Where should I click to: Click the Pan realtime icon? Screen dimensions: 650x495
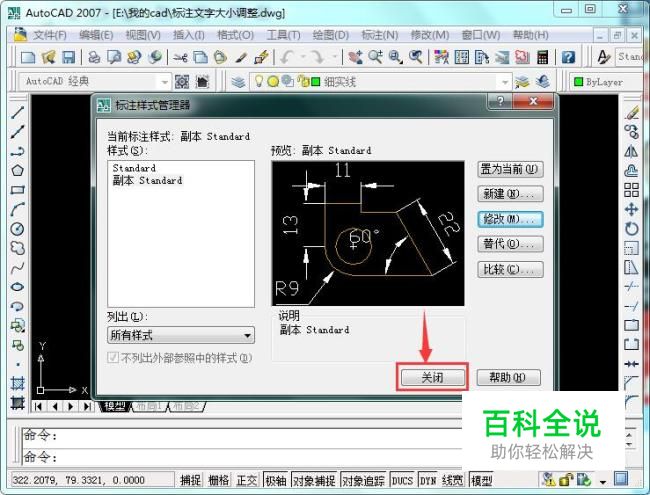[355, 57]
